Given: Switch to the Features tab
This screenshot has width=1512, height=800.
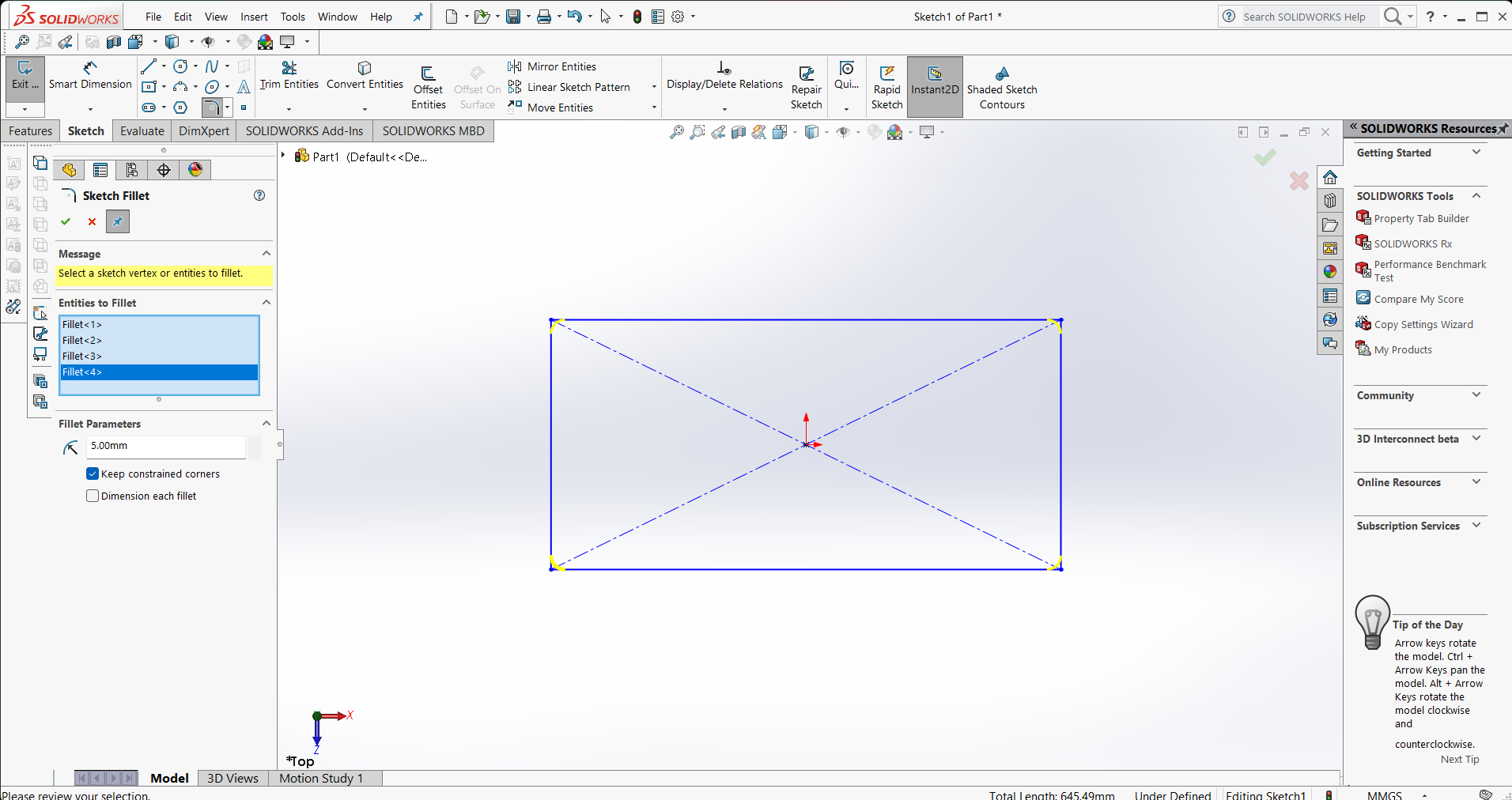Looking at the screenshot, I should (x=31, y=131).
